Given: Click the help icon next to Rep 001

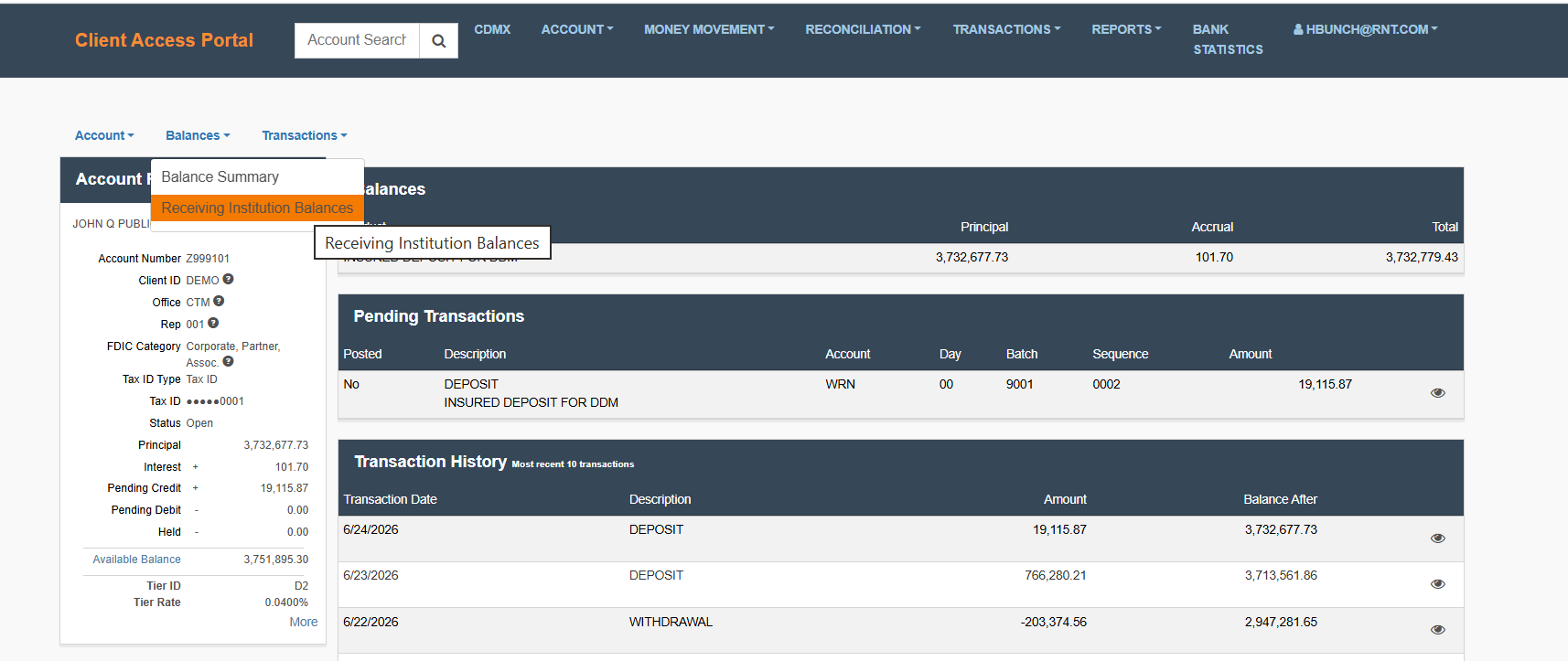Looking at the screenshot, I should [x=213, y=323].
